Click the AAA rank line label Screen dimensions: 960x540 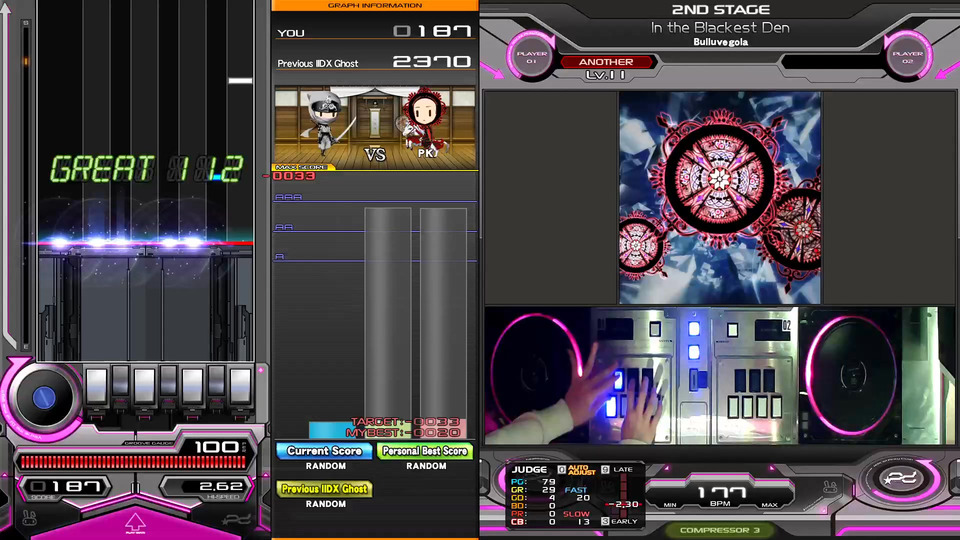coord(288,197)
